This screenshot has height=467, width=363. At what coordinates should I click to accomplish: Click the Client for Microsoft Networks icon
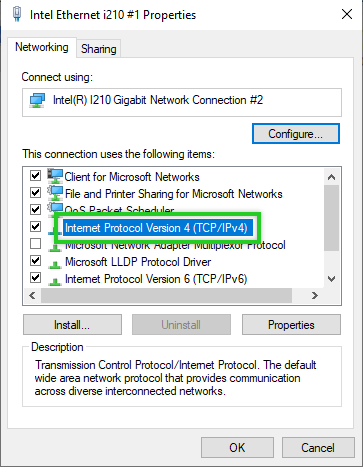click(x=55, y=176)
